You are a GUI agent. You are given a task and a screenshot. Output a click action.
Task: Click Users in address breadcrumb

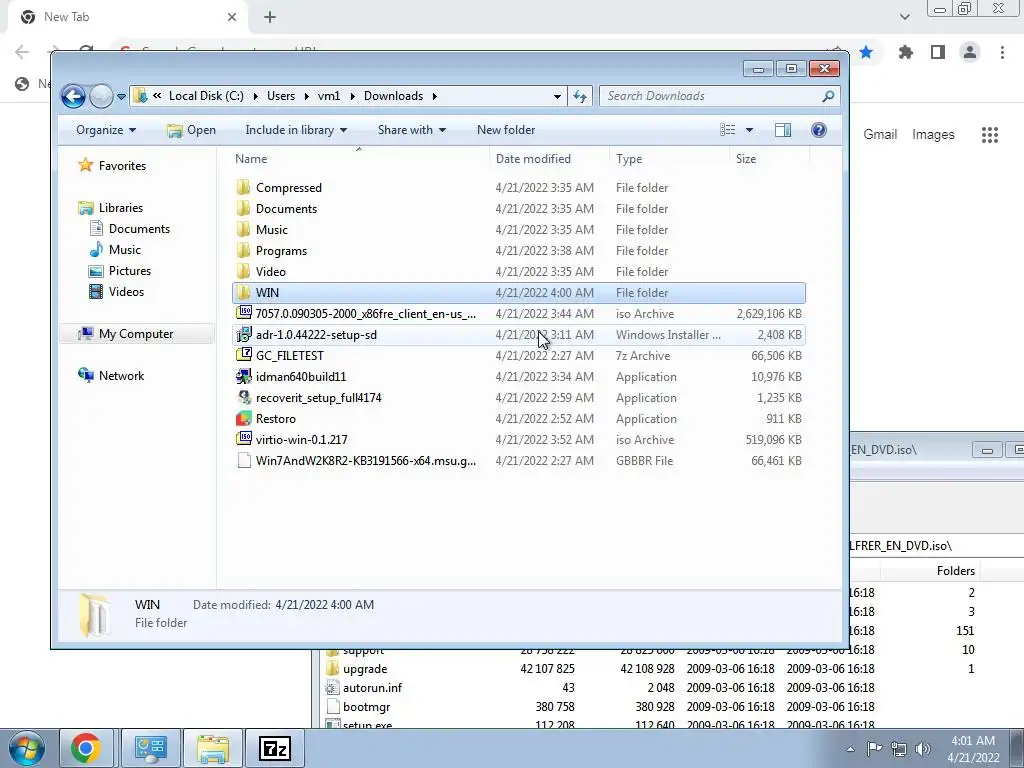[281, 96]
